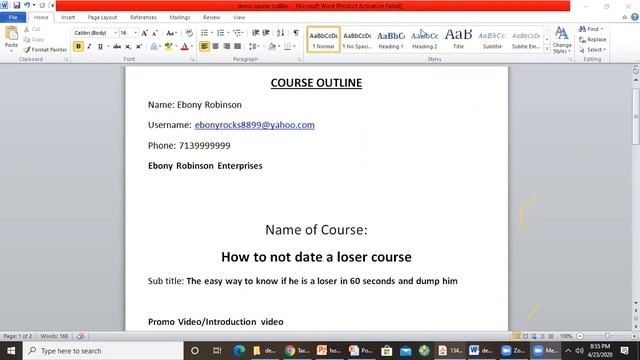Click the Shrink Font icon

(x=155, y=33)
